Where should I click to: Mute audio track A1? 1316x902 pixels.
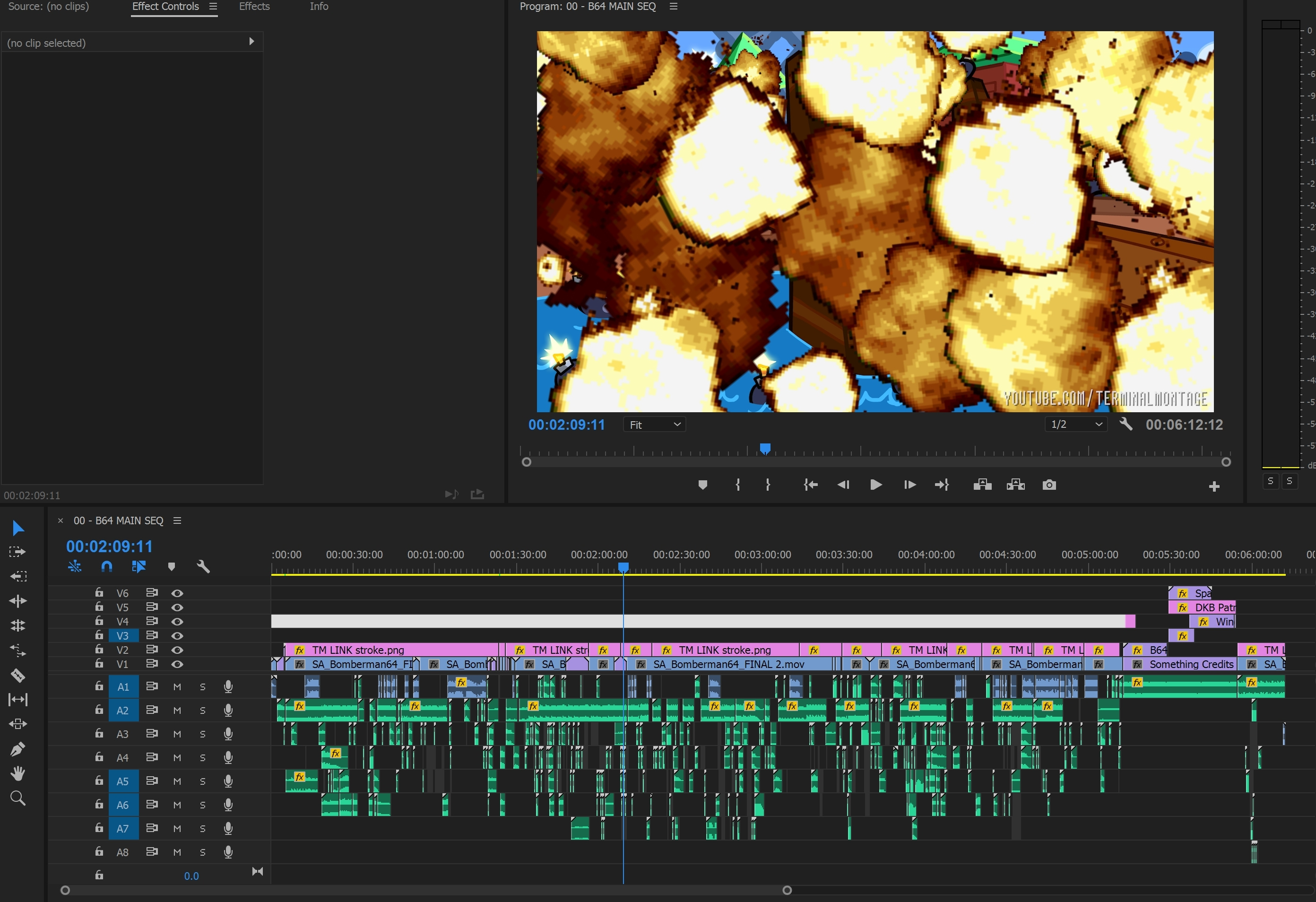[177, 687]
